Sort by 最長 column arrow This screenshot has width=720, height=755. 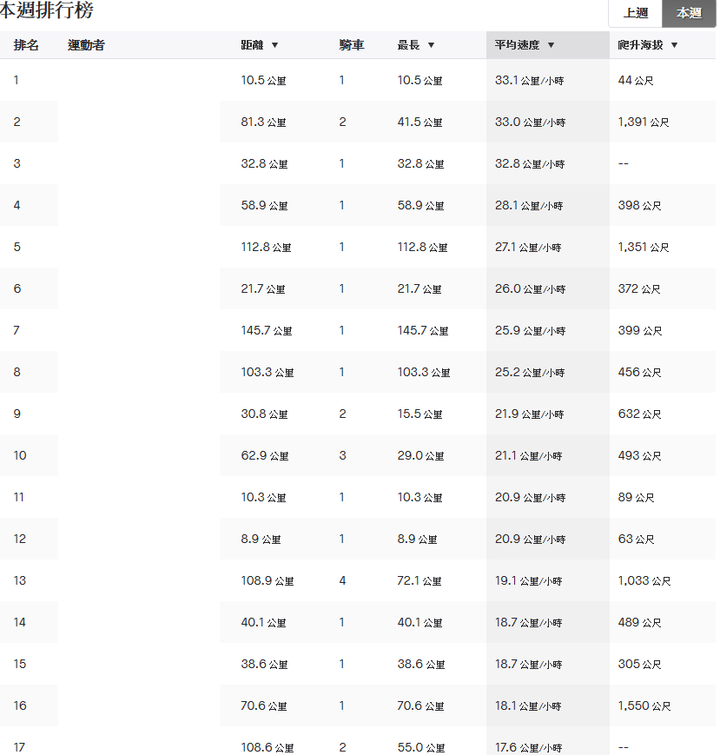(x=431, y=45)
